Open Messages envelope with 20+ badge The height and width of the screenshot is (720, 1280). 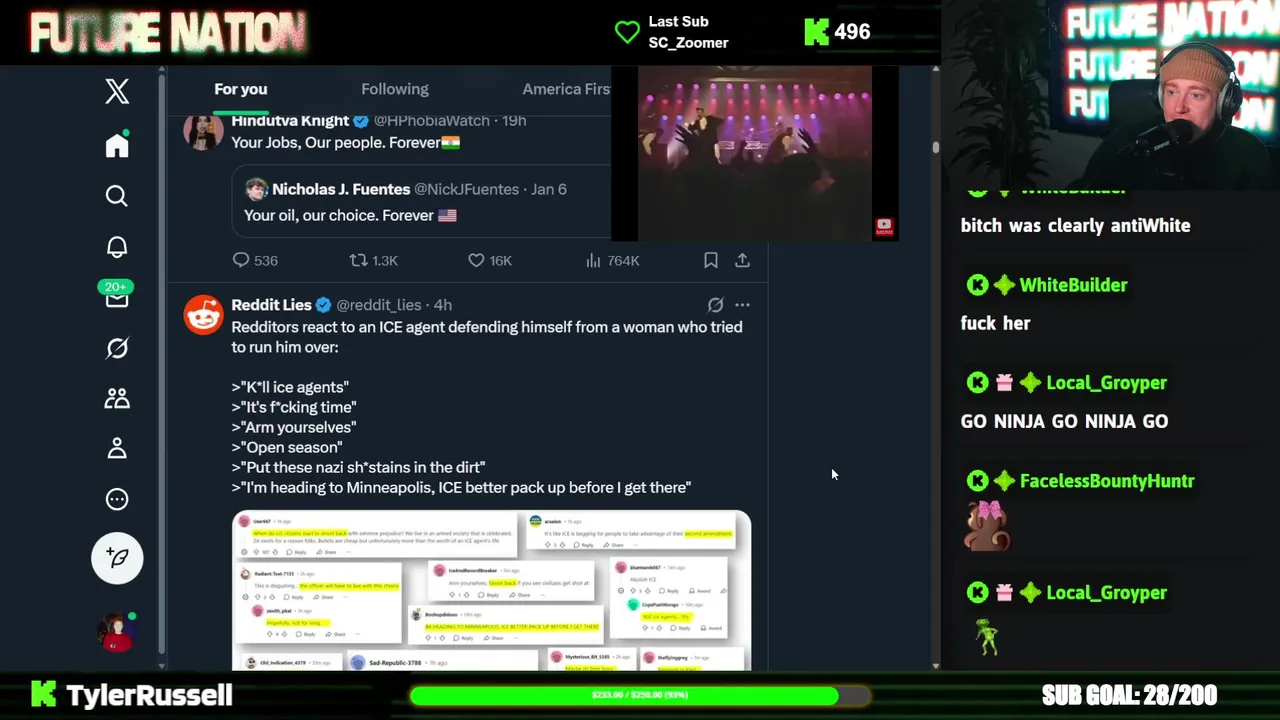point(117,295)
